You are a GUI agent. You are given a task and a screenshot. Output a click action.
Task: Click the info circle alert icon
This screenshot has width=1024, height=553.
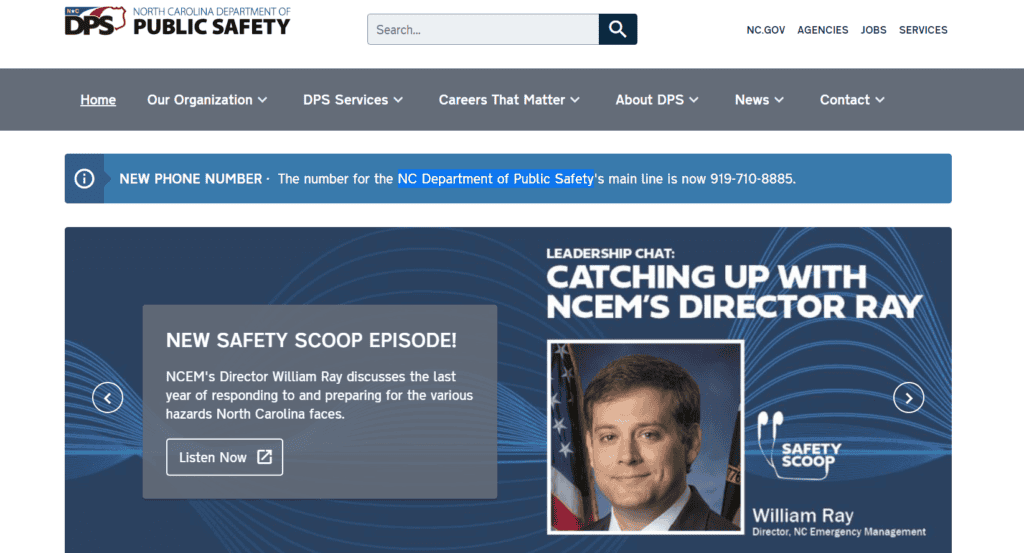(85, 179)
